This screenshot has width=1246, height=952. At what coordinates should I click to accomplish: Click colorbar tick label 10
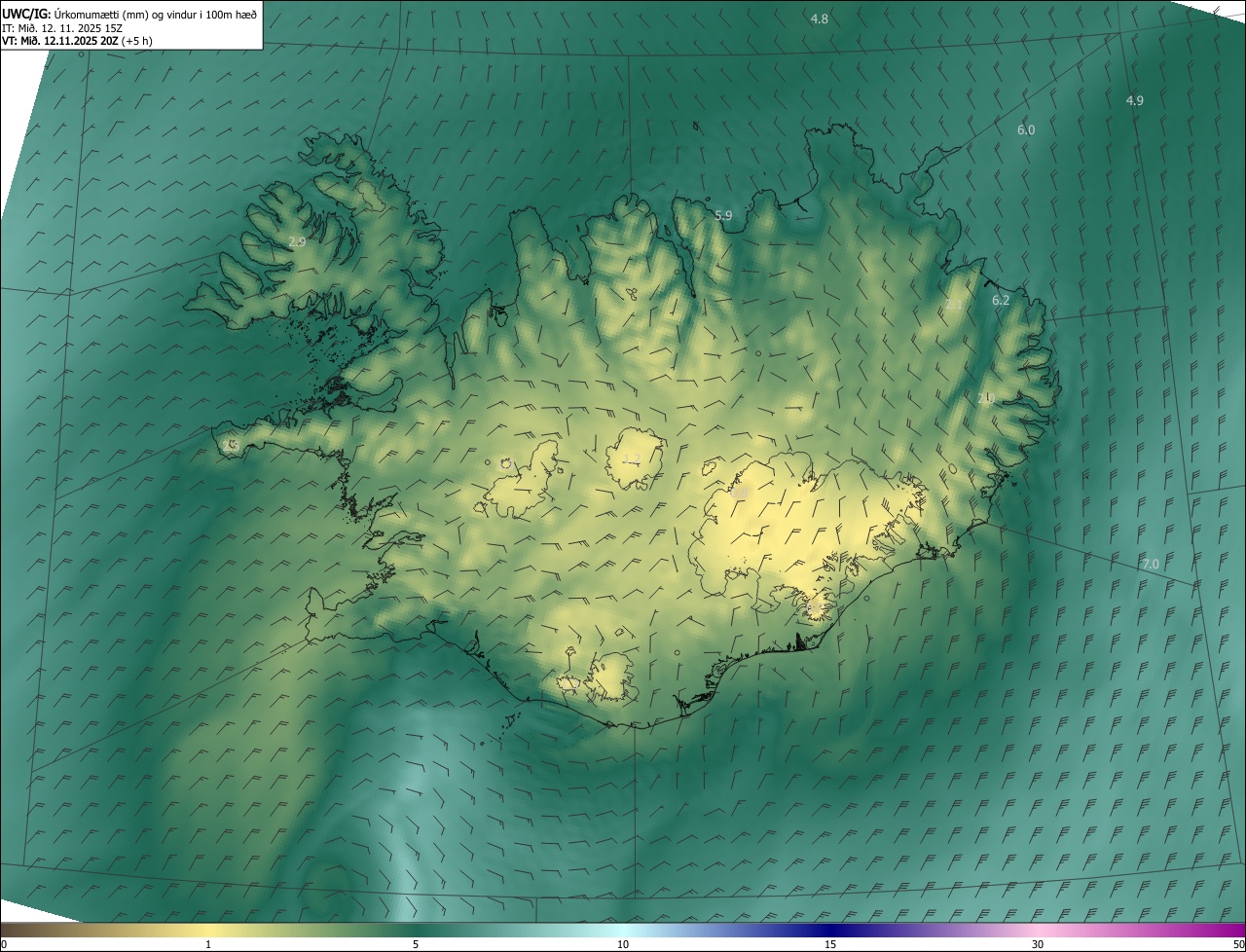pos(623,944)
